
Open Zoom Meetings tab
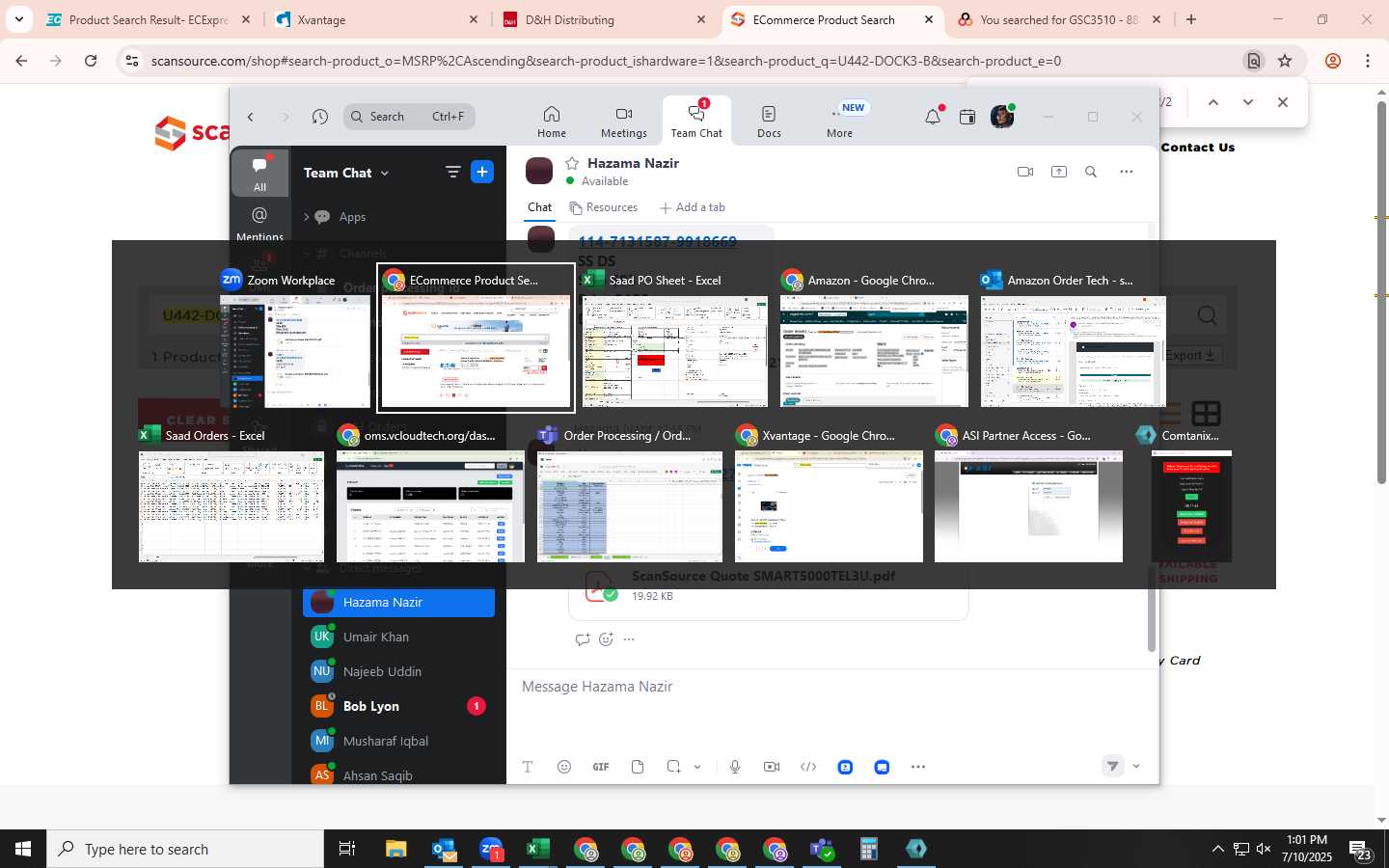pyautogui.click(x=624, y=122)
